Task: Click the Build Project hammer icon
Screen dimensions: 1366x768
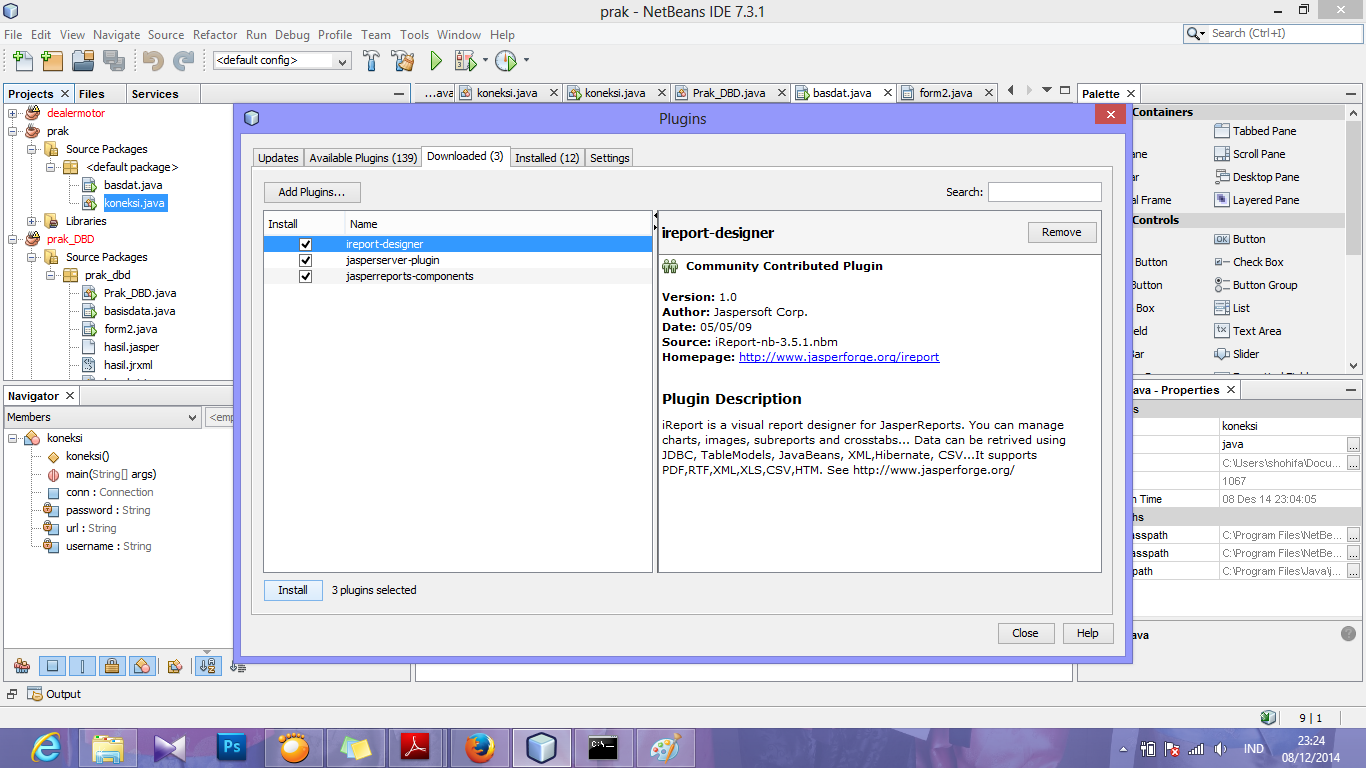Action: point(371,61)
